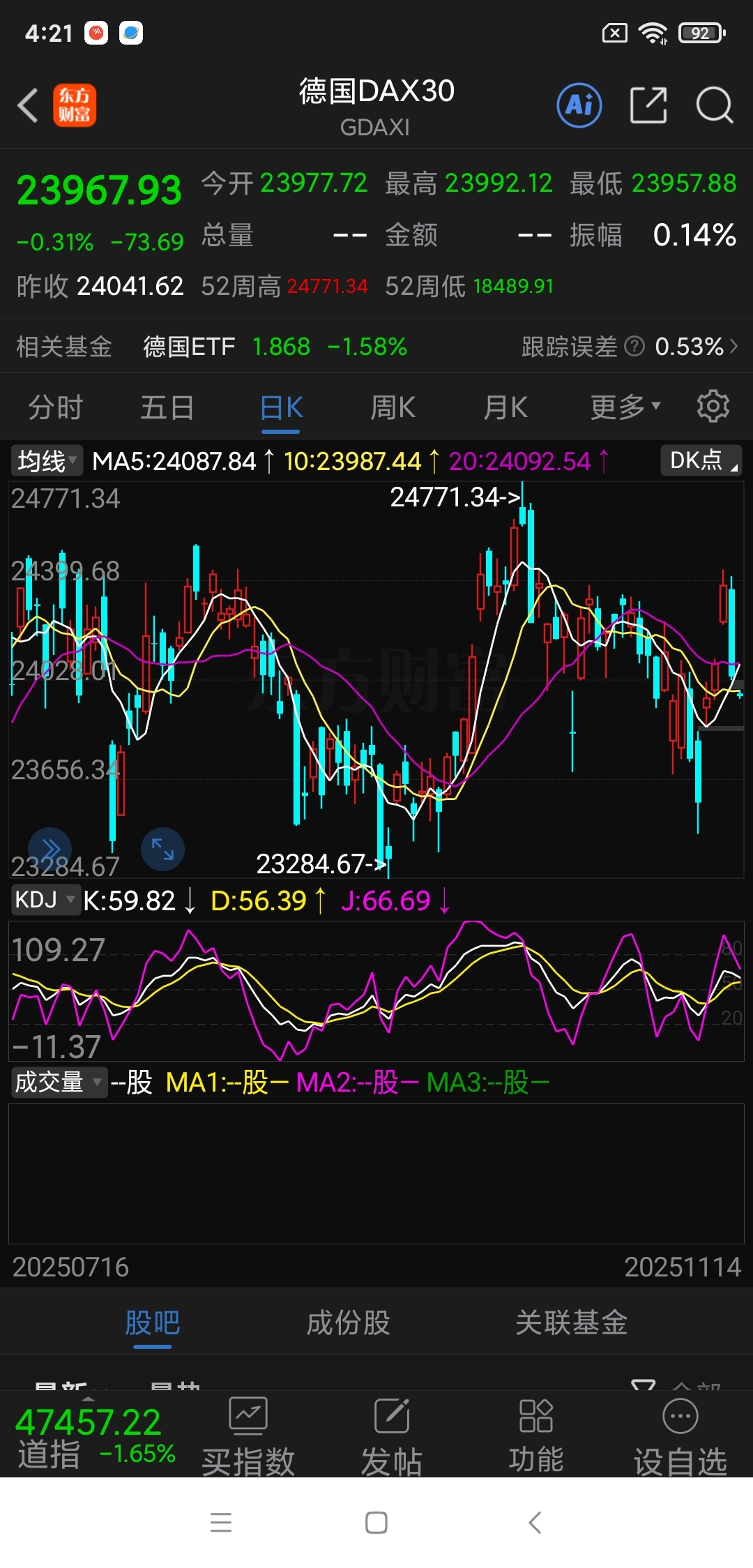
Task: Tap the KDJ indicator sub-chart
Action: (x=376, y=991)
